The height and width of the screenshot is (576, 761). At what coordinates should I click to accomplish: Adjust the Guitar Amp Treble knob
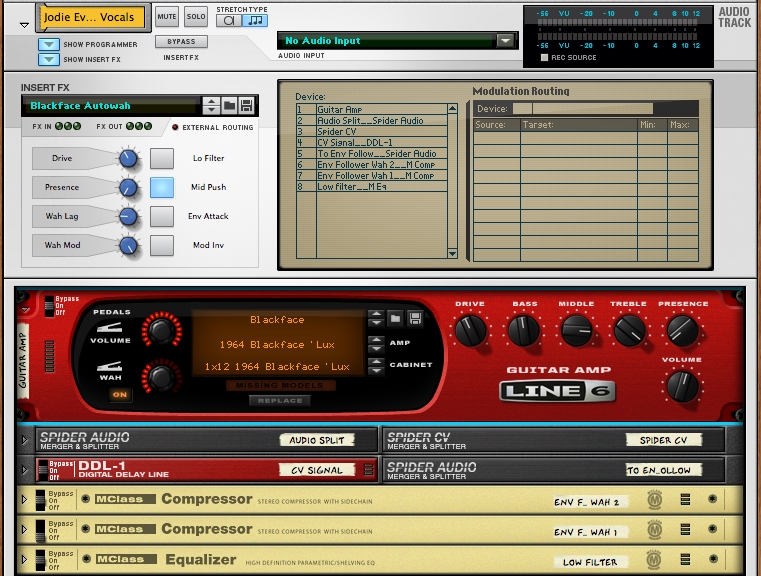[x=629, y=330]
